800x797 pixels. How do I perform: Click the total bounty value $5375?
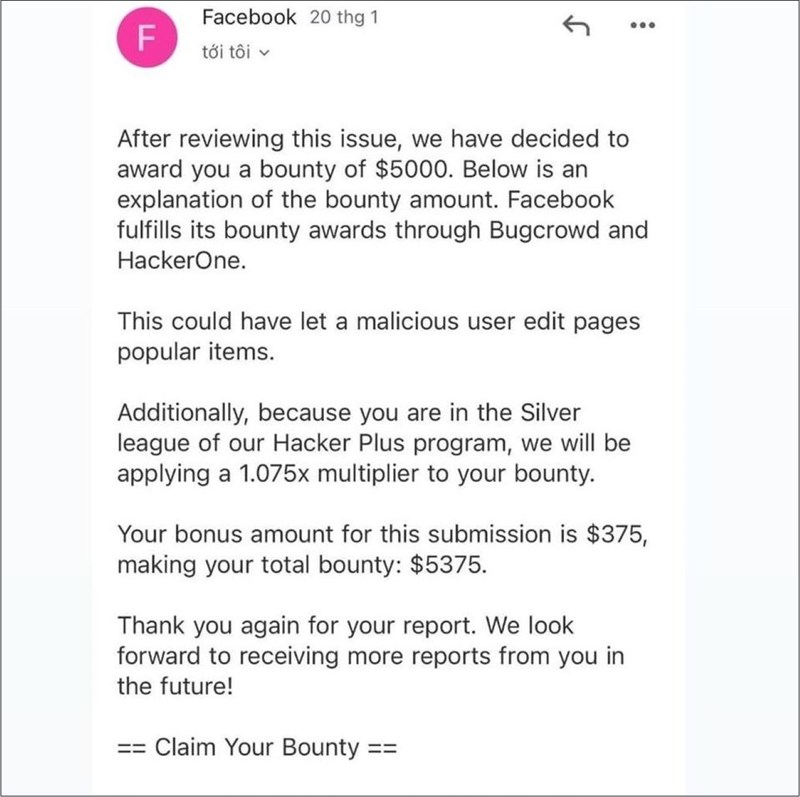click(448, 565)
